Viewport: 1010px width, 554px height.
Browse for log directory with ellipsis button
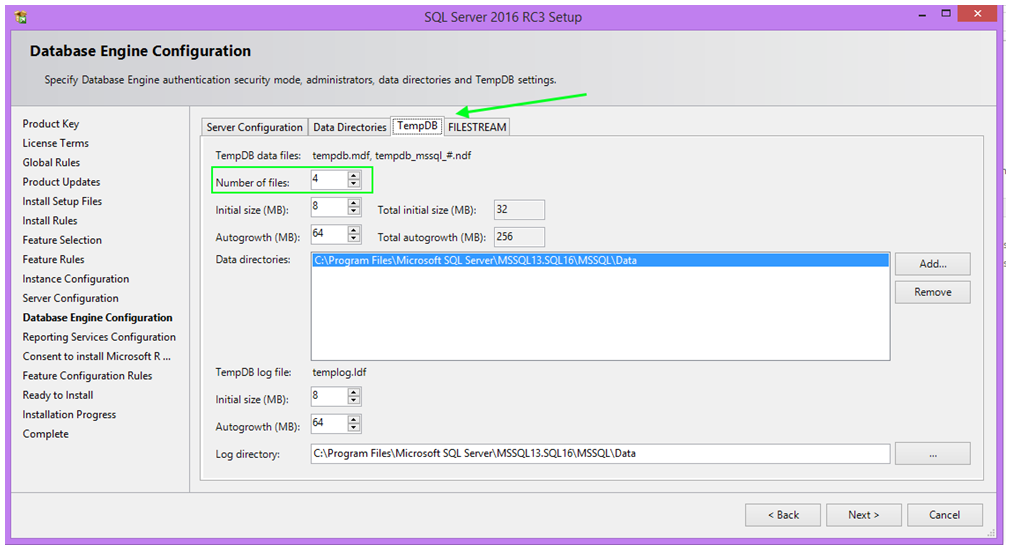point(932,454)
